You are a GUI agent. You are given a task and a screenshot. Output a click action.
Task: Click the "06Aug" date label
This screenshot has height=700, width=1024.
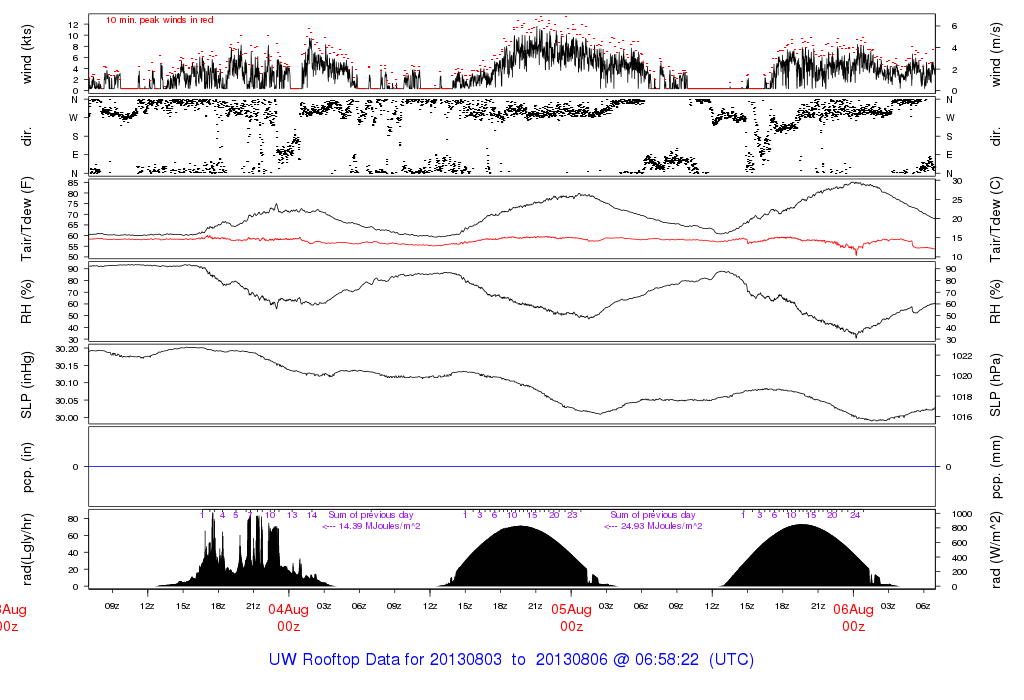[853, 609]
